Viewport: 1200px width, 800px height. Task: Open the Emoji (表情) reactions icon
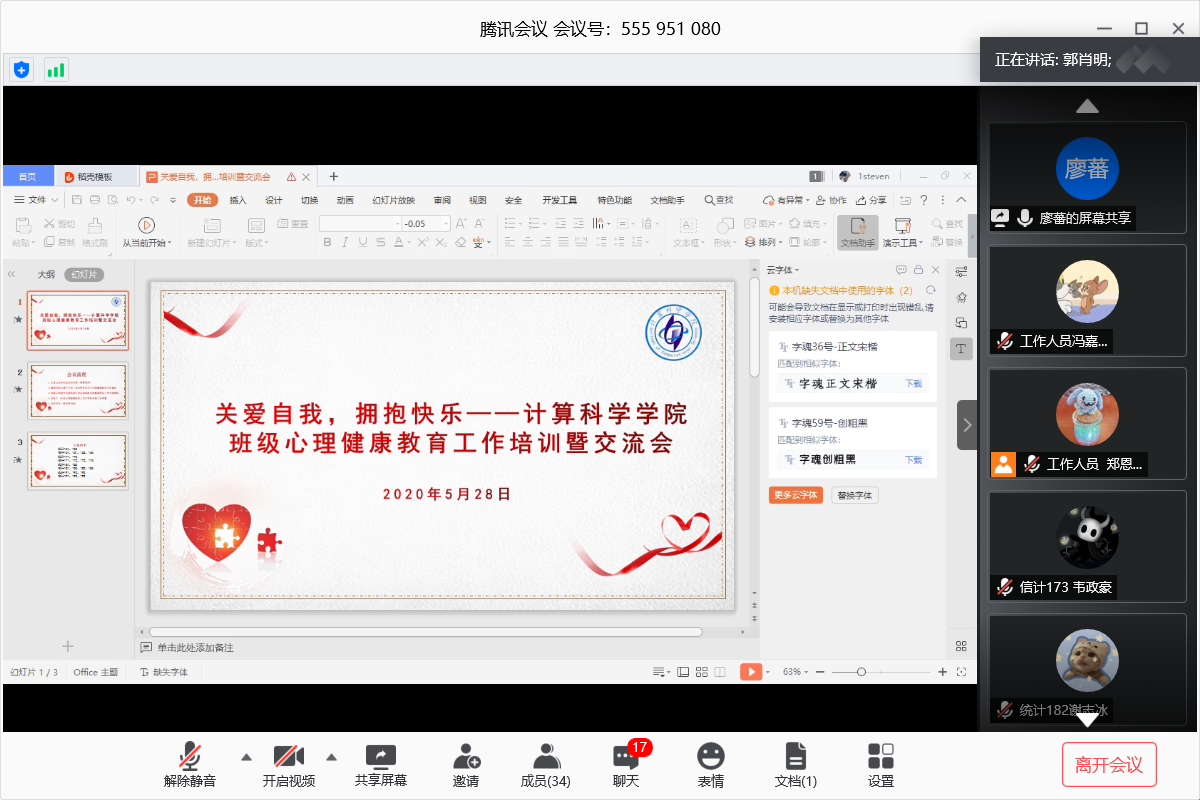click(710, 766)
